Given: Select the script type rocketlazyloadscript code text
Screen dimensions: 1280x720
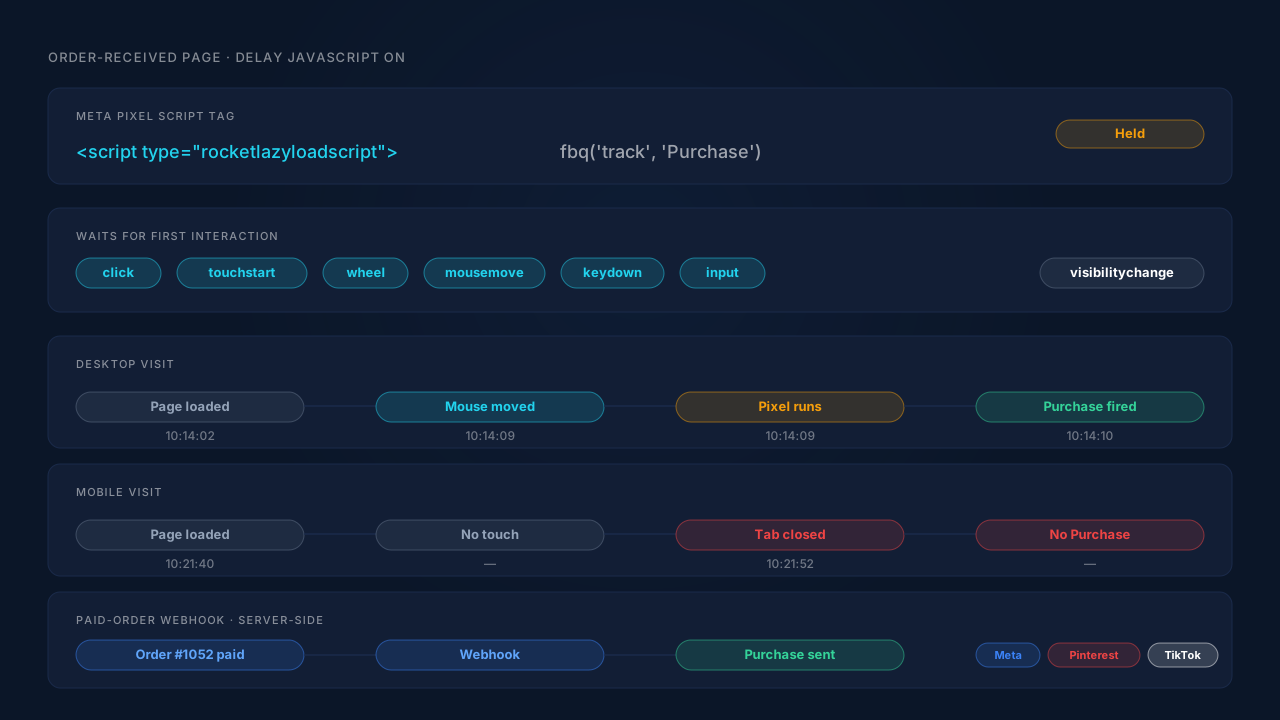Looking at the screenshot, I should click(237, 152).
